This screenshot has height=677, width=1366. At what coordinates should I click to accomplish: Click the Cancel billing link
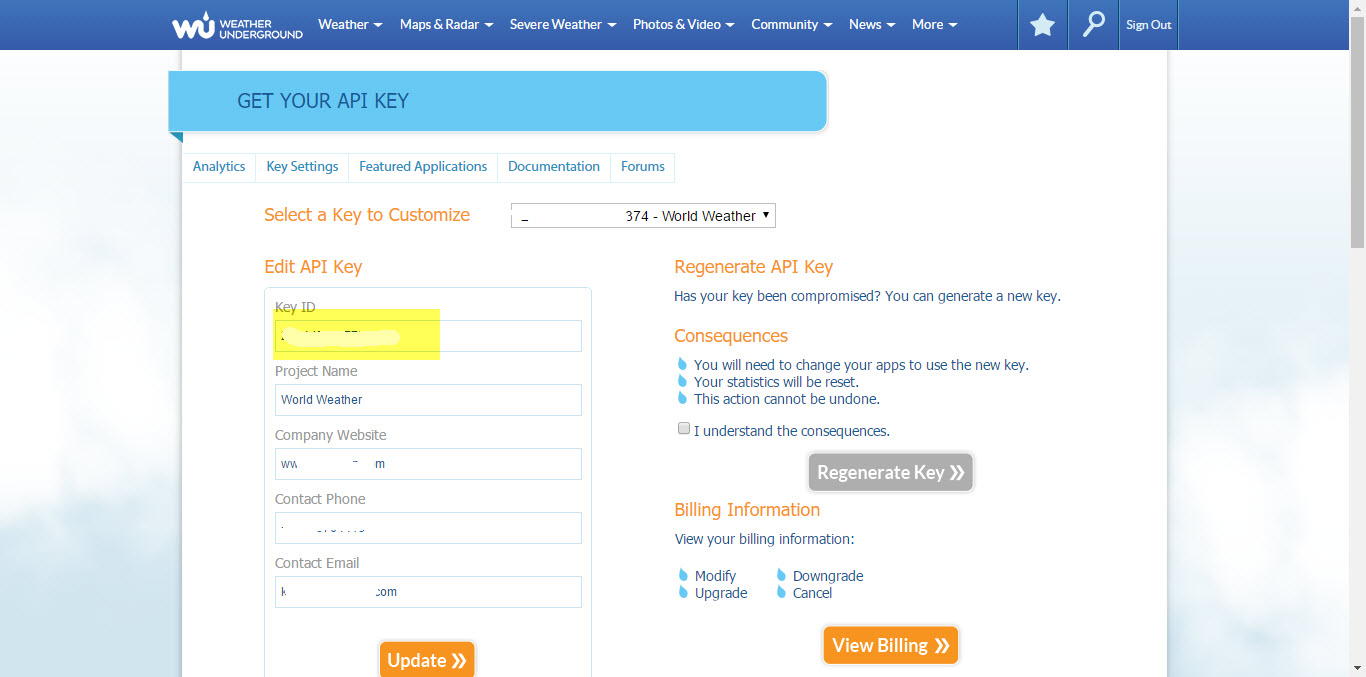tap(813, 593)
